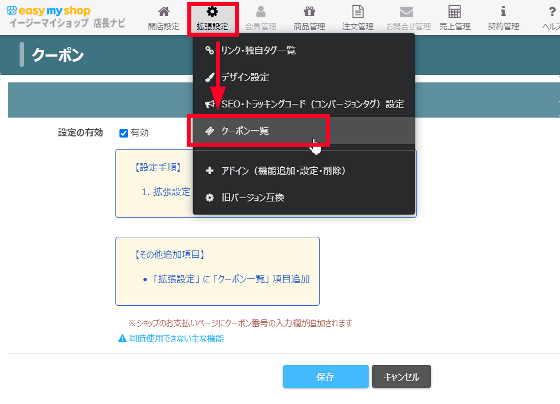Toggle the 有効 checkbox

(x=123, y=133)
